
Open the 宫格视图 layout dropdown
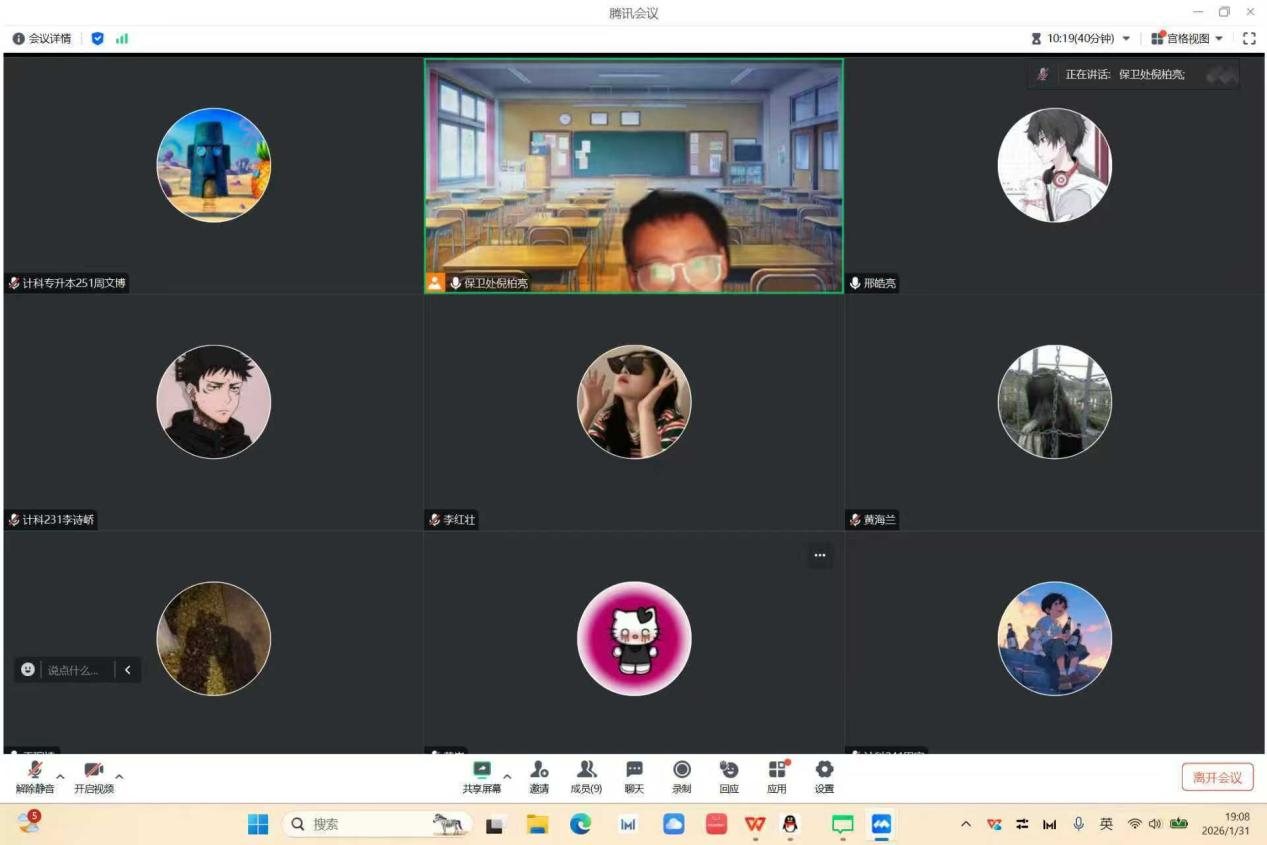[x=1187, y=38]
